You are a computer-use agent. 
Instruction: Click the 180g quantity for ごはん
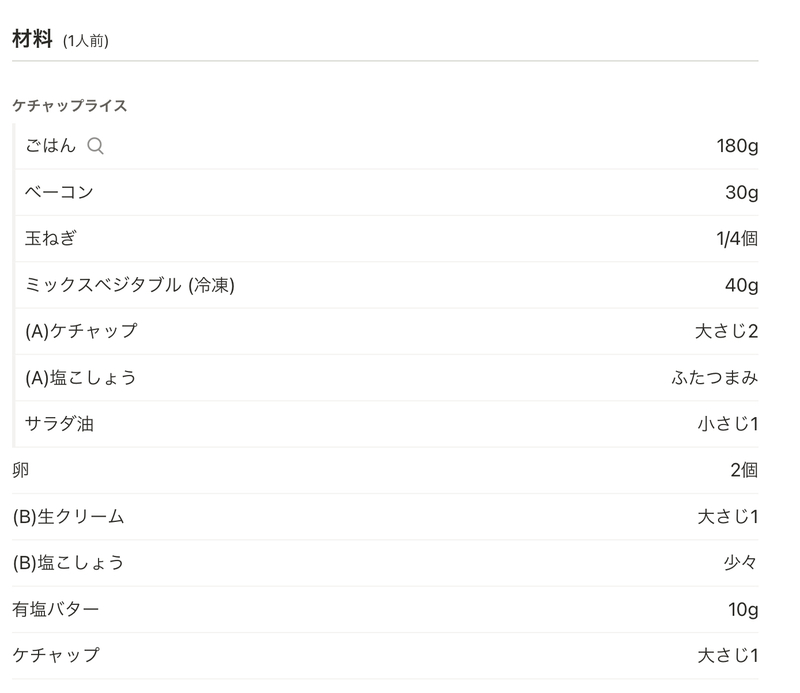coord(737,146)
